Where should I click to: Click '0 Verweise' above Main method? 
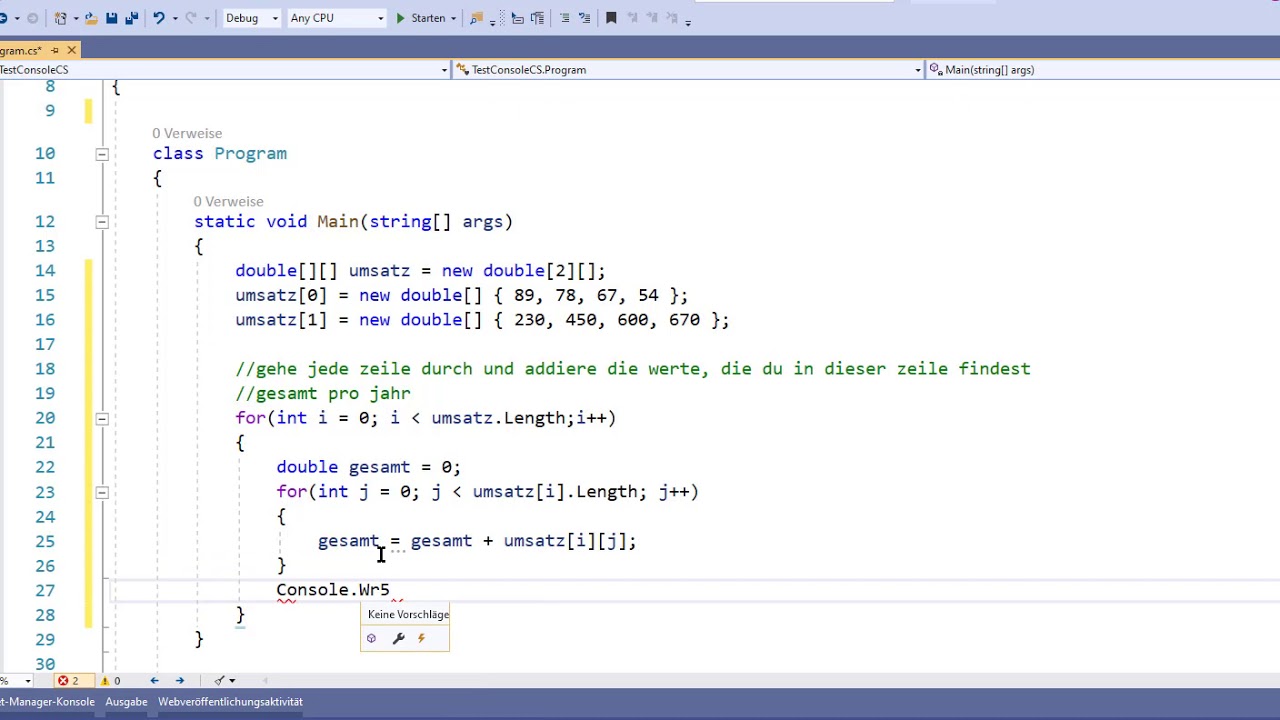228,202
